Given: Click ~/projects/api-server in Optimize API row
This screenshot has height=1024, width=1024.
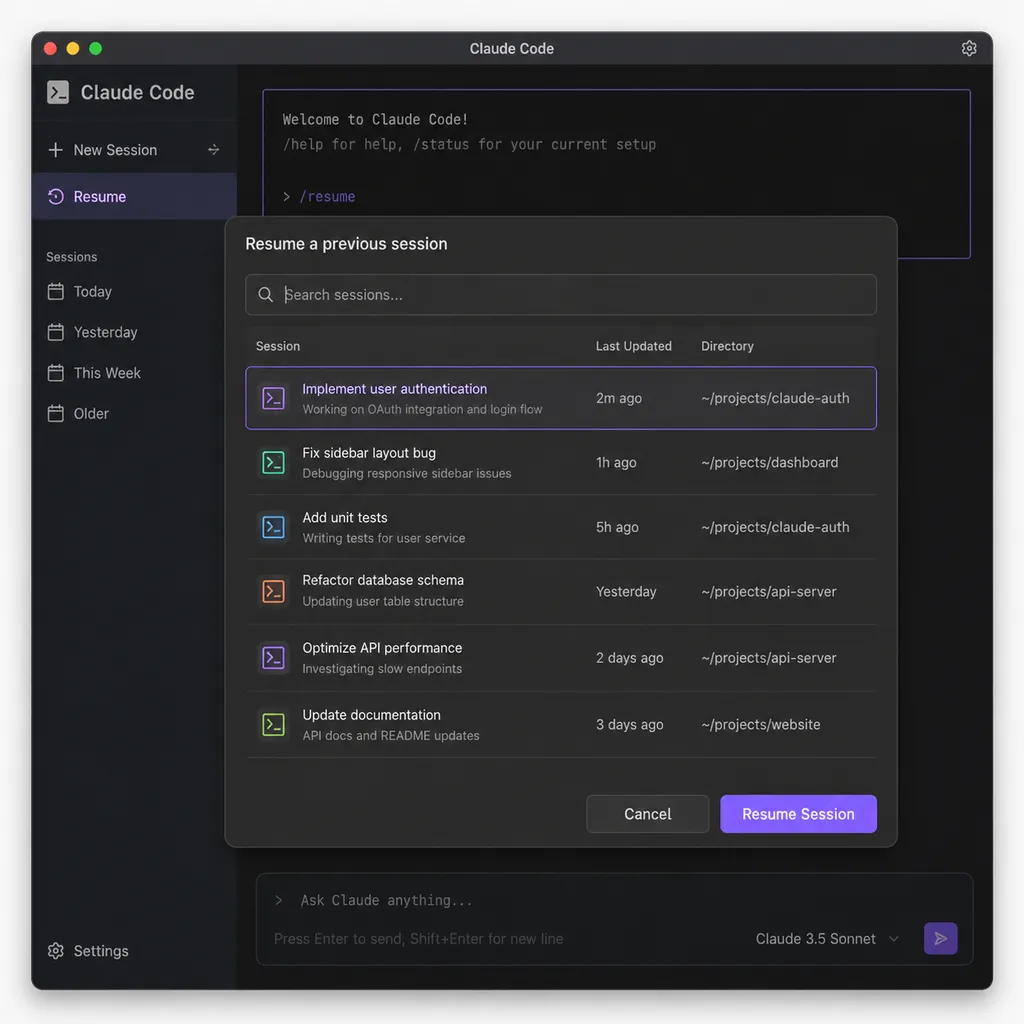Looking at the screenshot, I should pyautogui.click(x=768, y=658).
